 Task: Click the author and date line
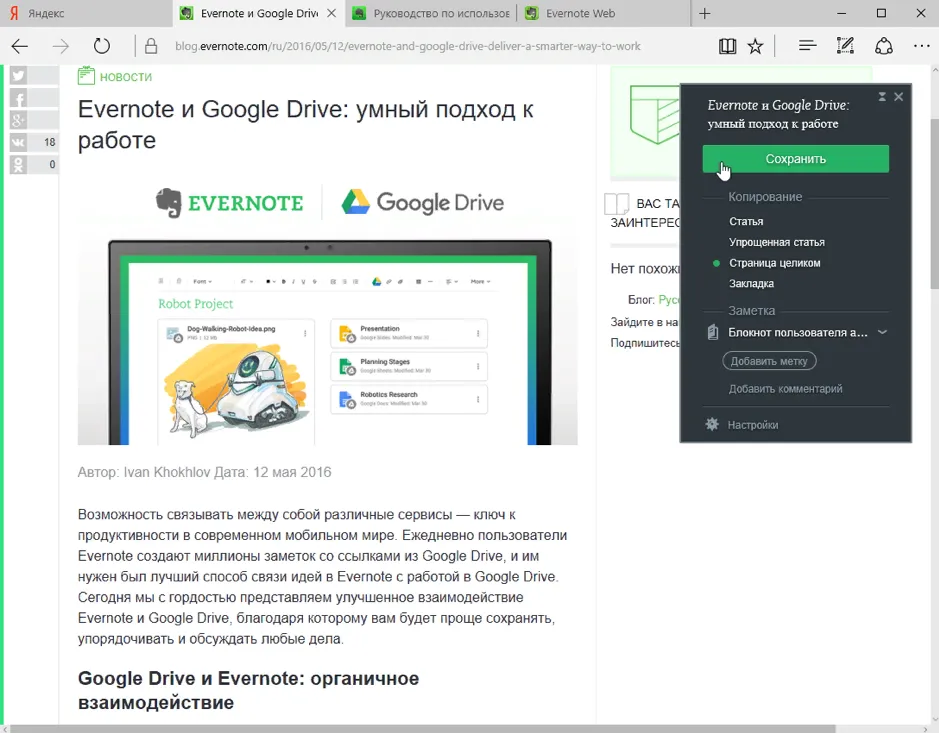pos(204,472)
